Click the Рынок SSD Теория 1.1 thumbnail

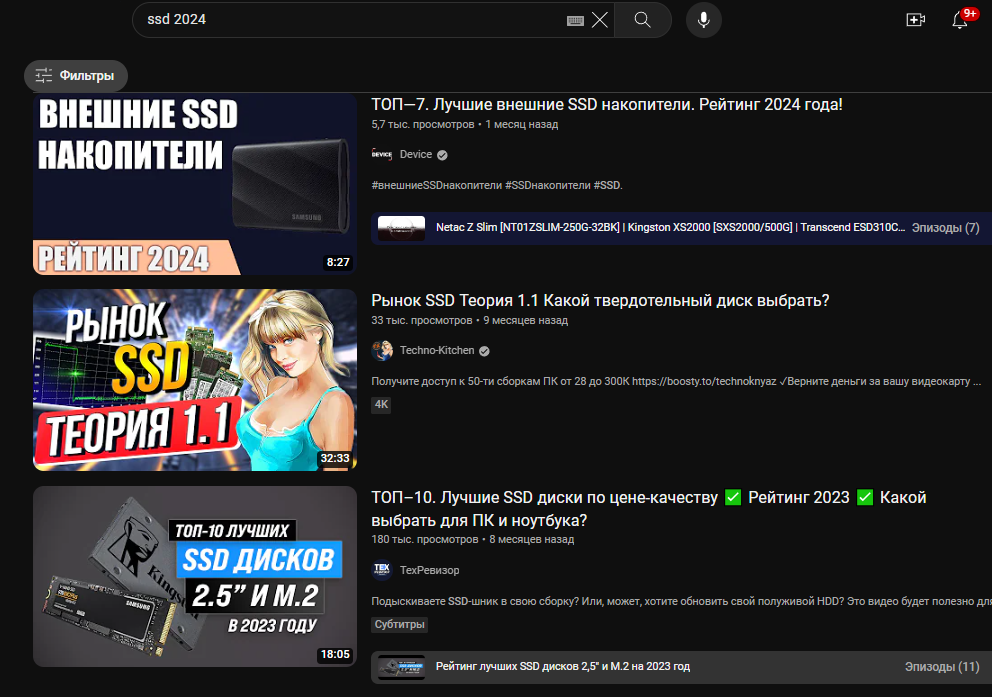pyautogui.click(x=195, y=380)
